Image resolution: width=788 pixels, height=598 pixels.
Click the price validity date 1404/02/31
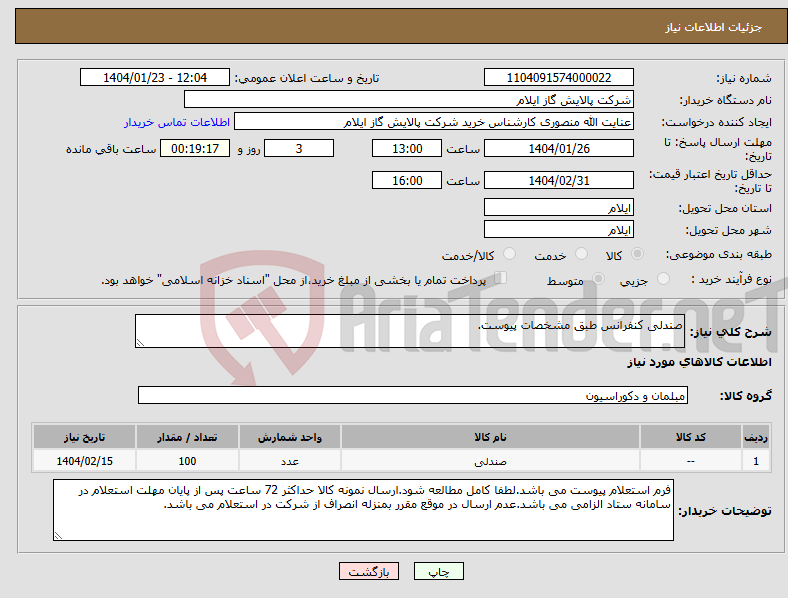tap(558, 180)
